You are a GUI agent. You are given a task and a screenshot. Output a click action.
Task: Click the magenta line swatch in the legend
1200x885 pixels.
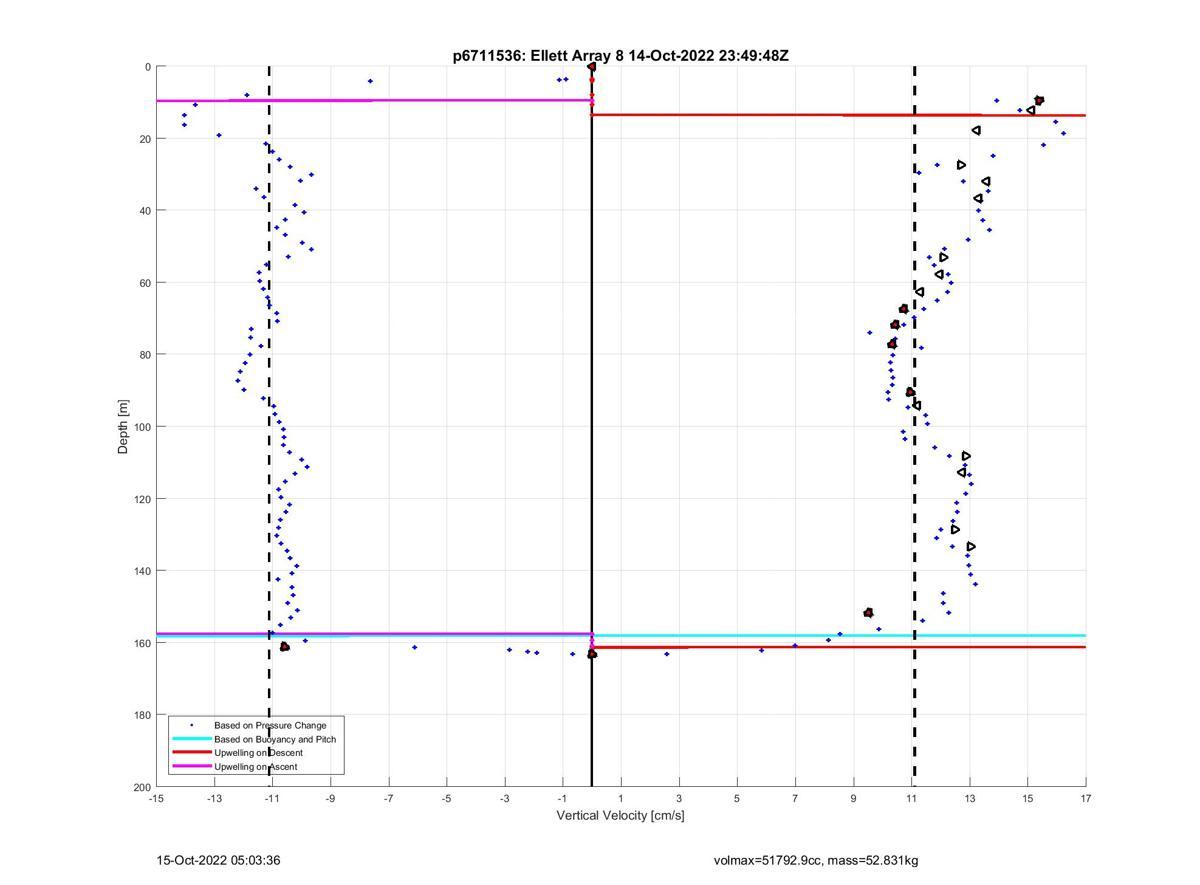(191, 767)
